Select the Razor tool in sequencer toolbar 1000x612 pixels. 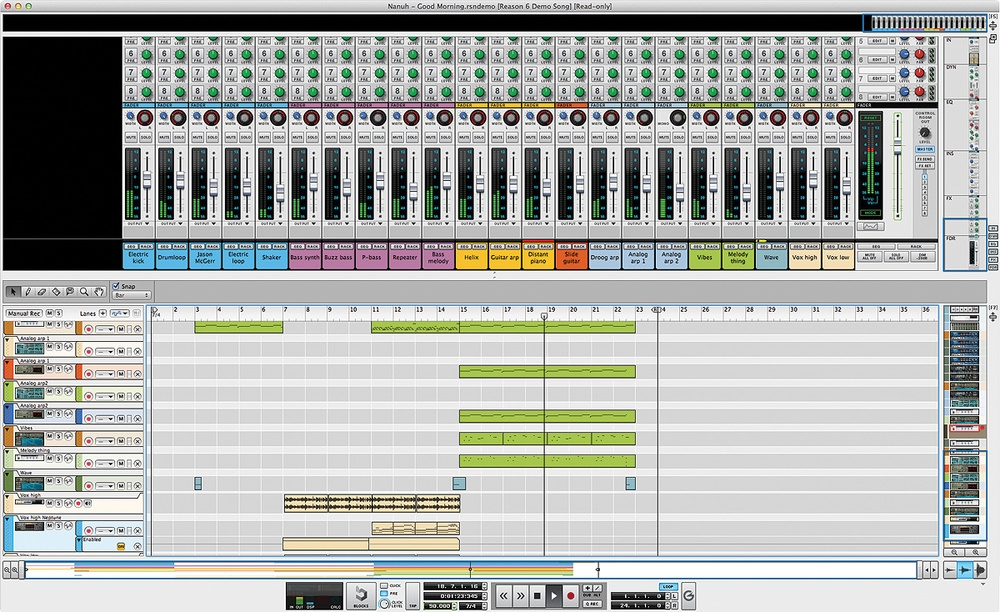pos(57,292)
